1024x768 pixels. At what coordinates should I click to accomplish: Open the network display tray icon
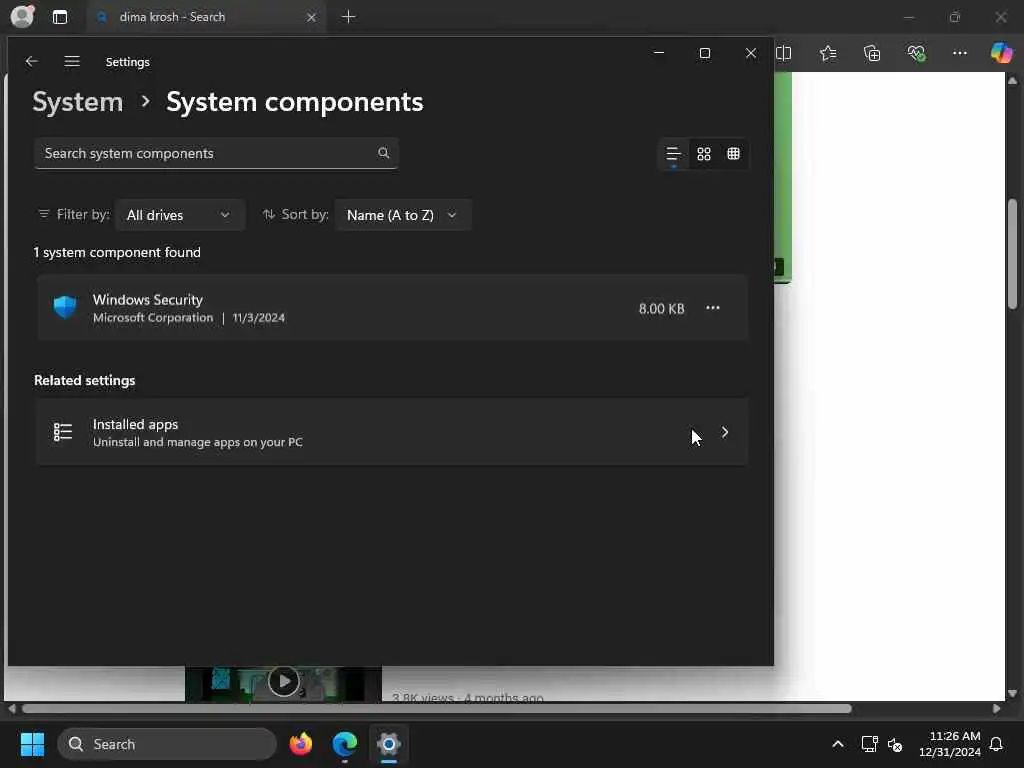[x=869, y=744]
